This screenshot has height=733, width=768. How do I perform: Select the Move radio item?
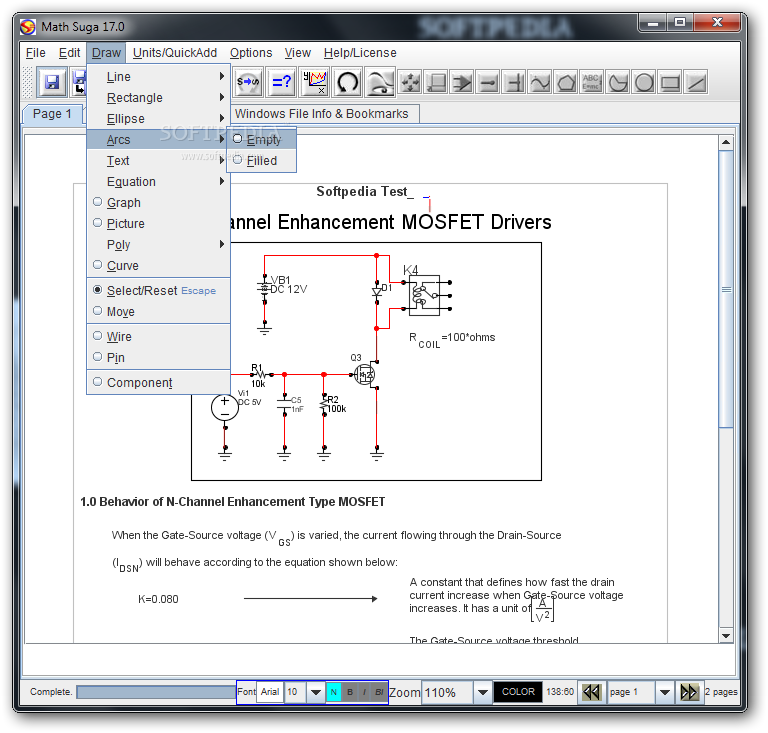tap(158, 311)
